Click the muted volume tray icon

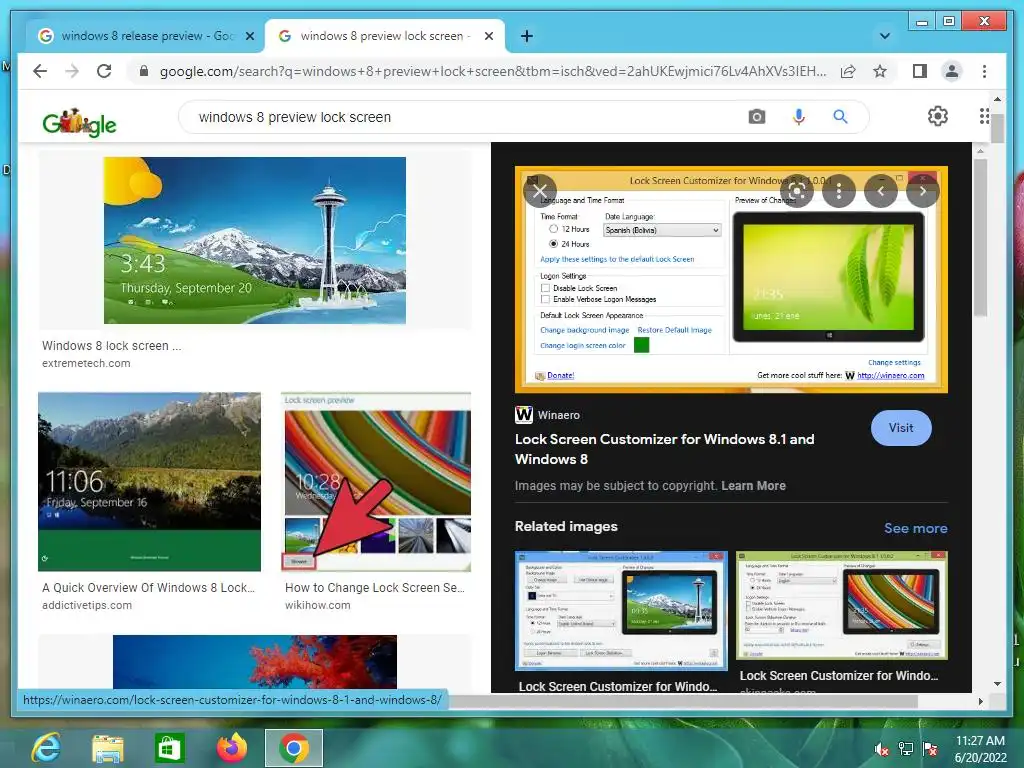pyautogui.click(x=882, y=749)
